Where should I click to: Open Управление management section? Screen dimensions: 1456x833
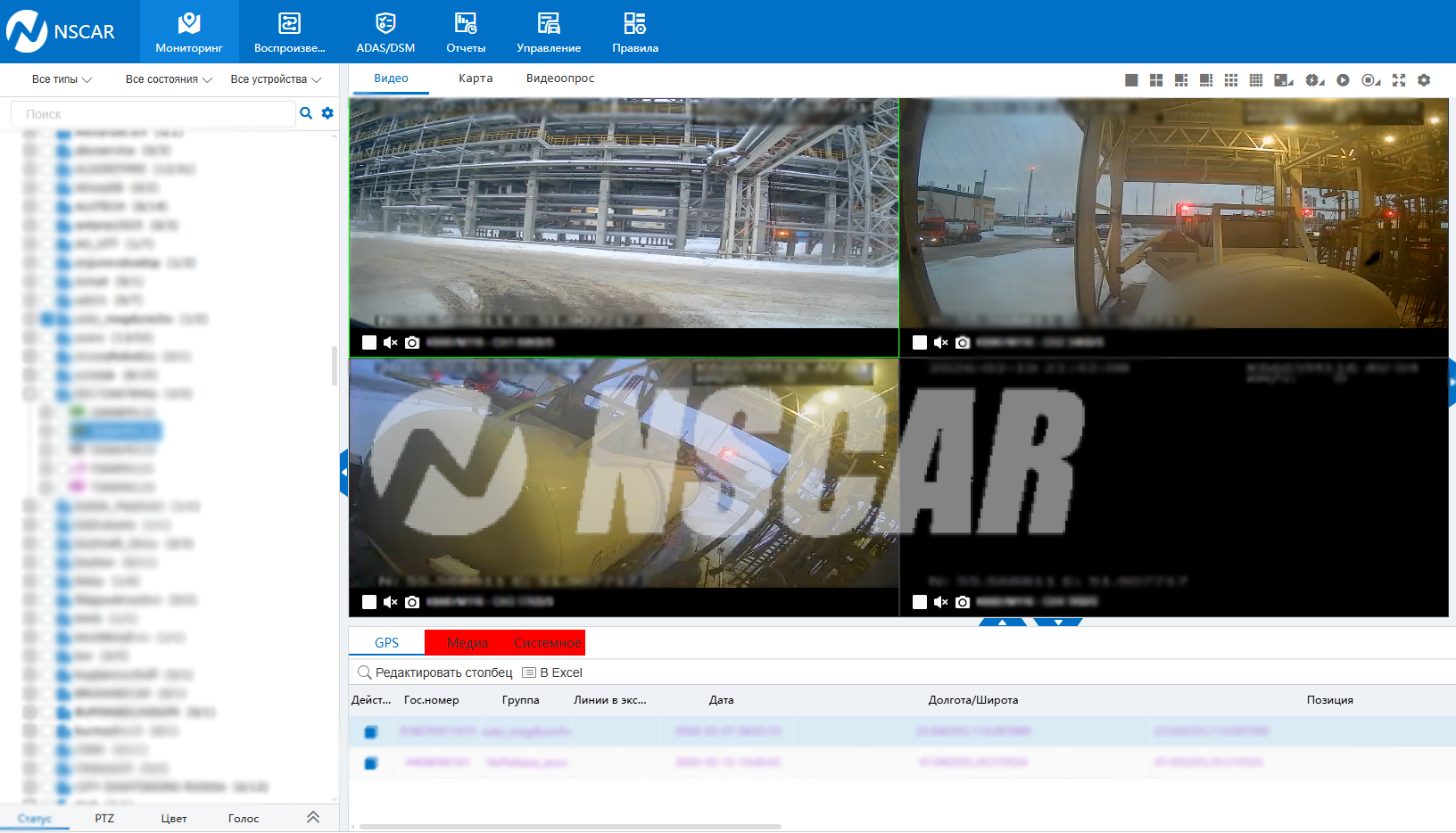[x=549, y=31]
